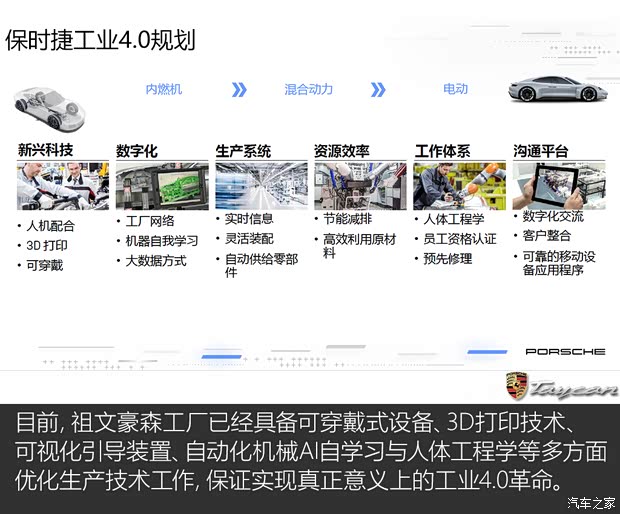Click the silver Porsche concept car image

point(558,89)
